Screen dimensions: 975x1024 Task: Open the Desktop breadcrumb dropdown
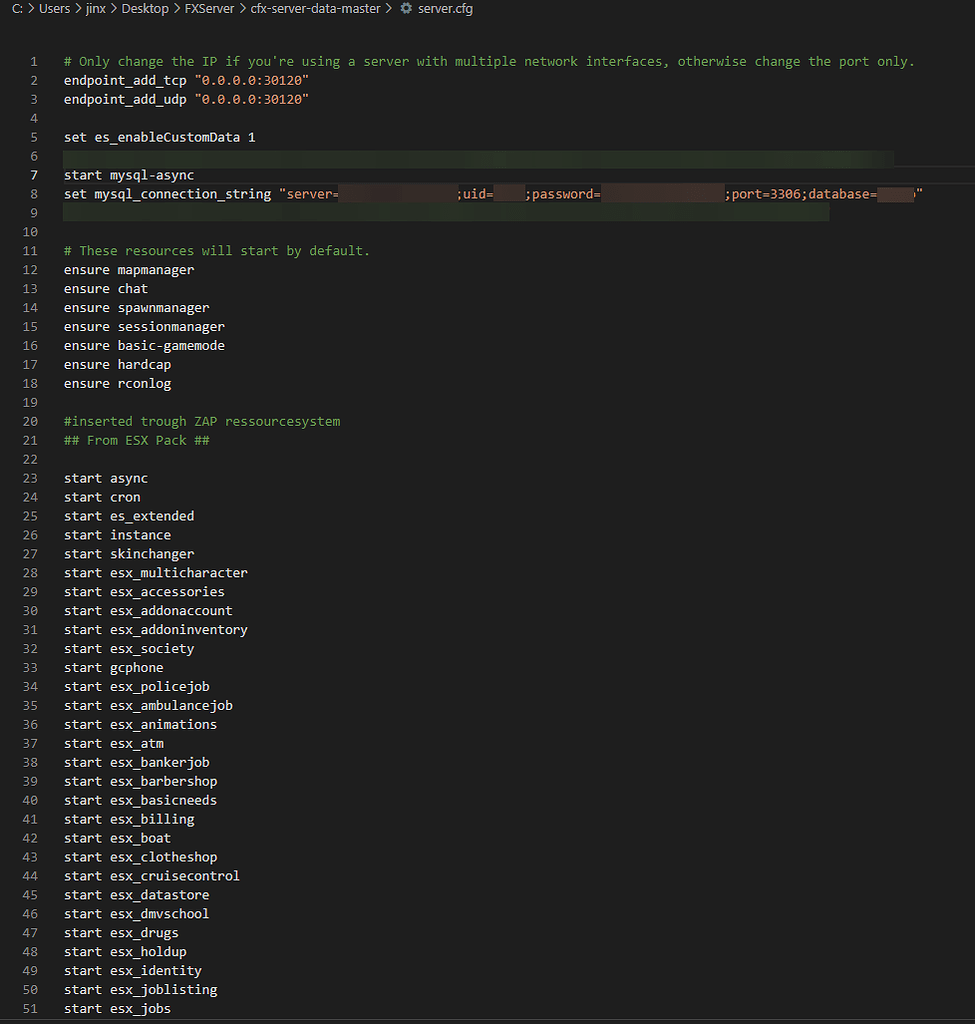[x=145, y=8]
